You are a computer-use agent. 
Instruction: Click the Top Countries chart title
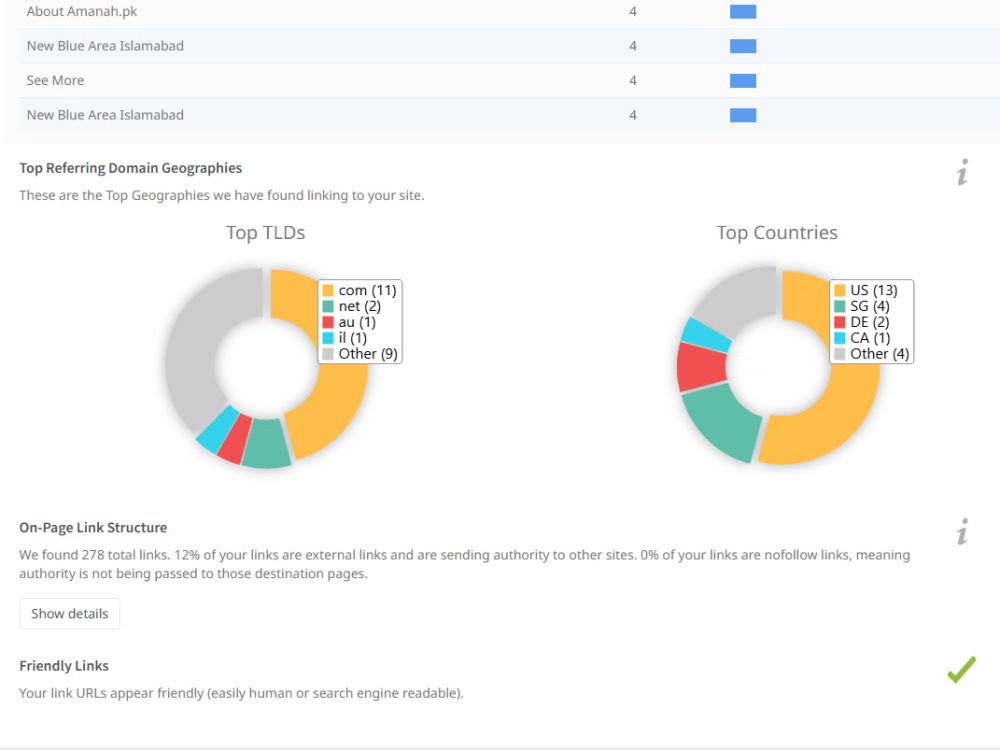click(777, 233)
